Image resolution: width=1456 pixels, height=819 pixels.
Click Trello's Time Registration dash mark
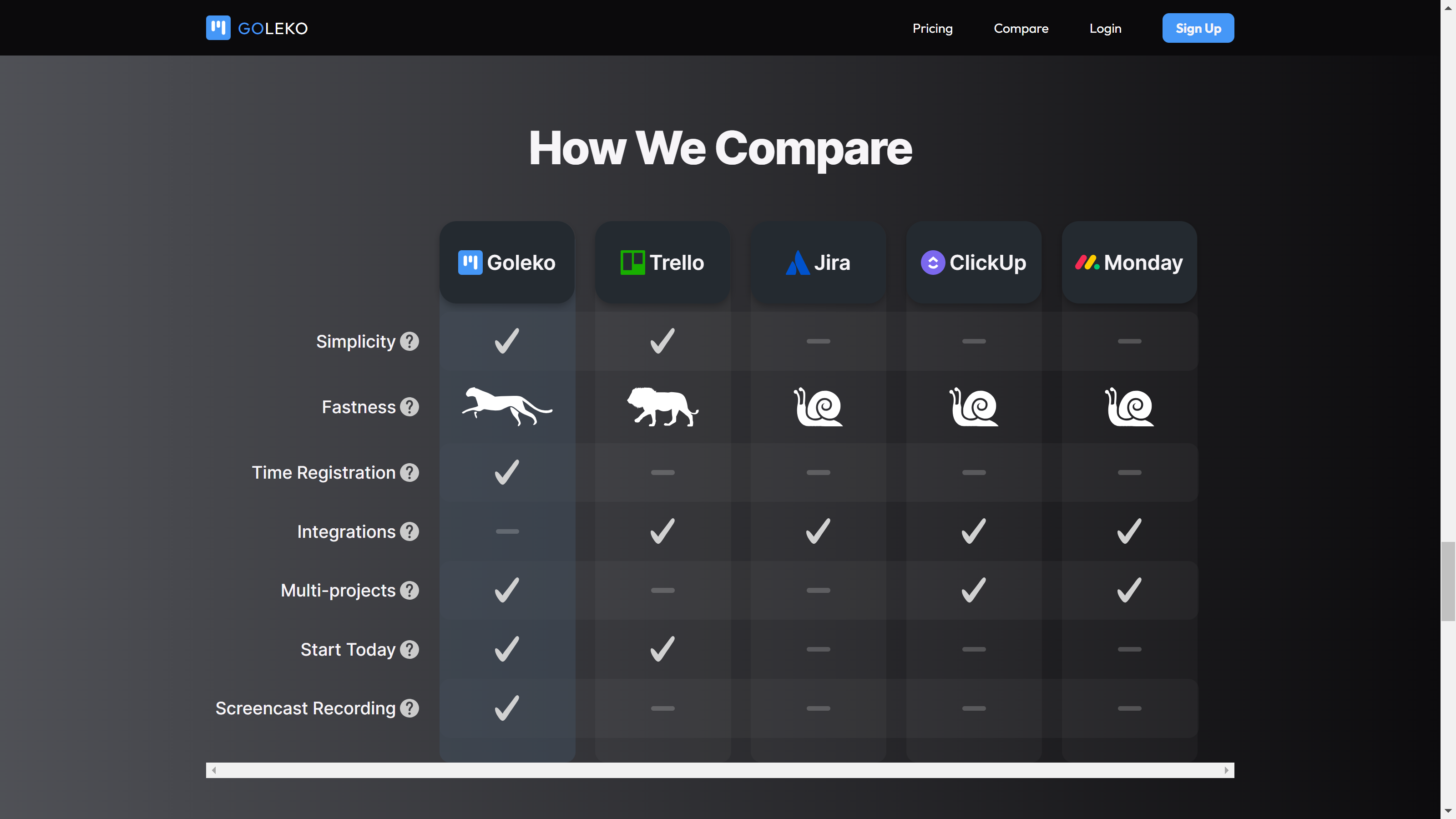pyautogui.click(x=662, y=473)
